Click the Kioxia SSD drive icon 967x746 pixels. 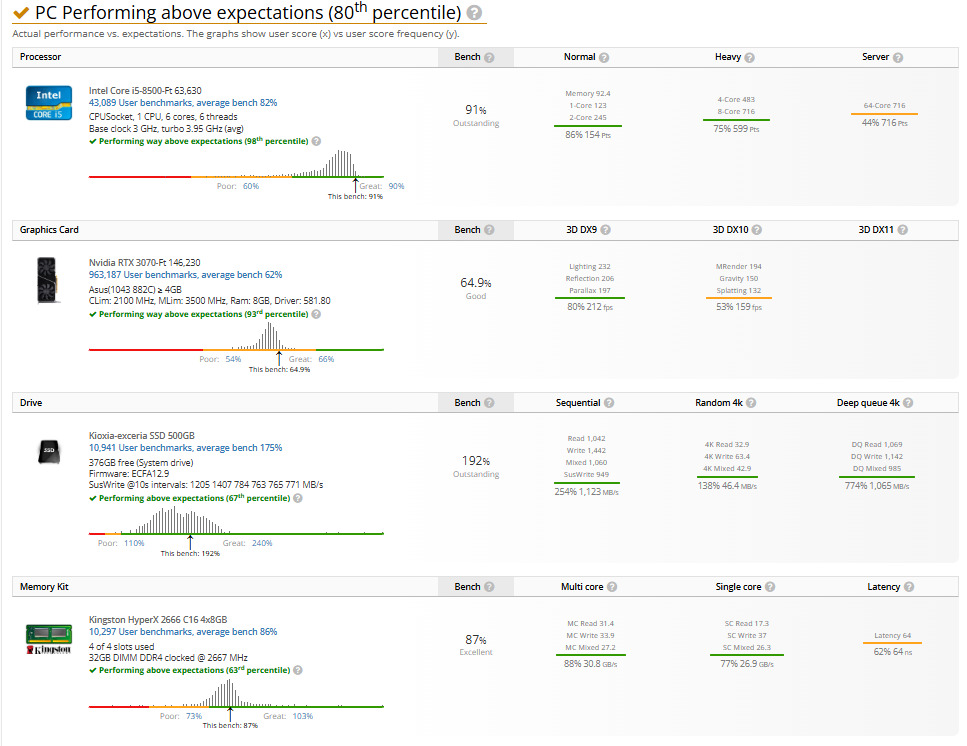click(x=48, y=450)
